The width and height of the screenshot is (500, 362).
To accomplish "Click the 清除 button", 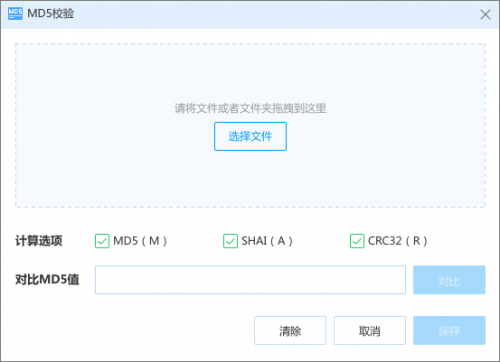I will (x=290, y=330).
